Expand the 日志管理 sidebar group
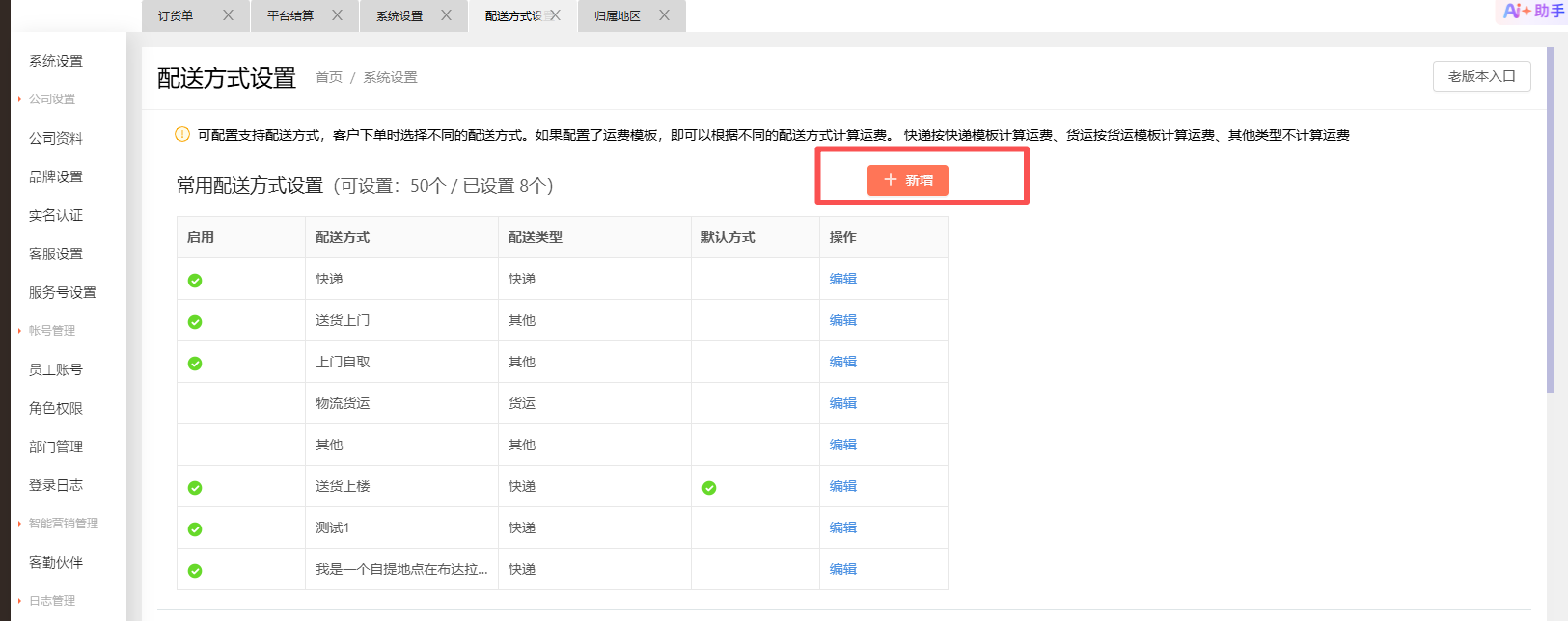1568x621 pixels. pyautogui.click(x=52, y=601)
